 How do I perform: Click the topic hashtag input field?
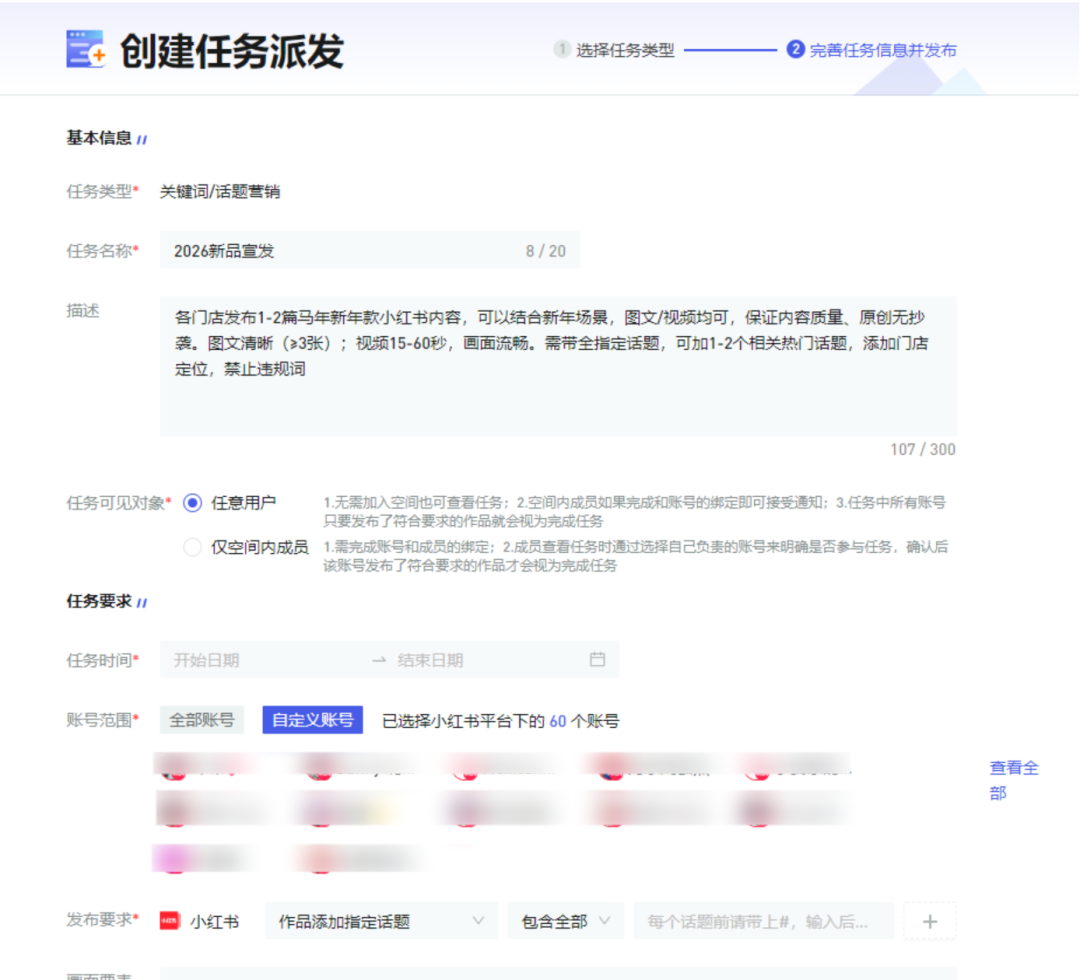click(x=763, y=921)
